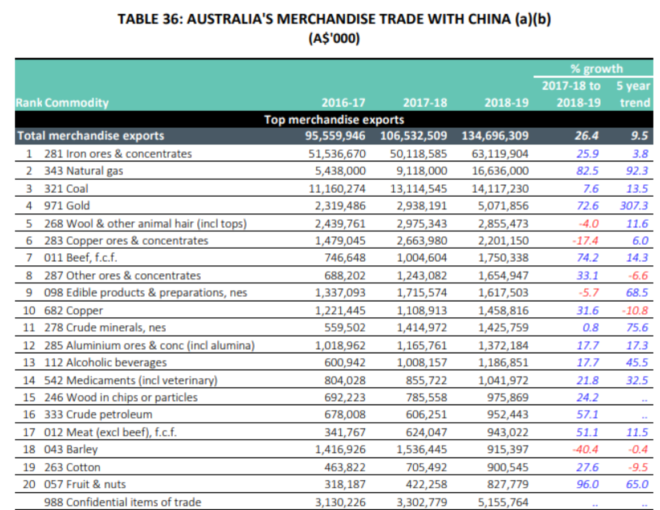Screen dimensions: 660x510
Task: Click total exports value 134,696,309
Action: point(495,136)
